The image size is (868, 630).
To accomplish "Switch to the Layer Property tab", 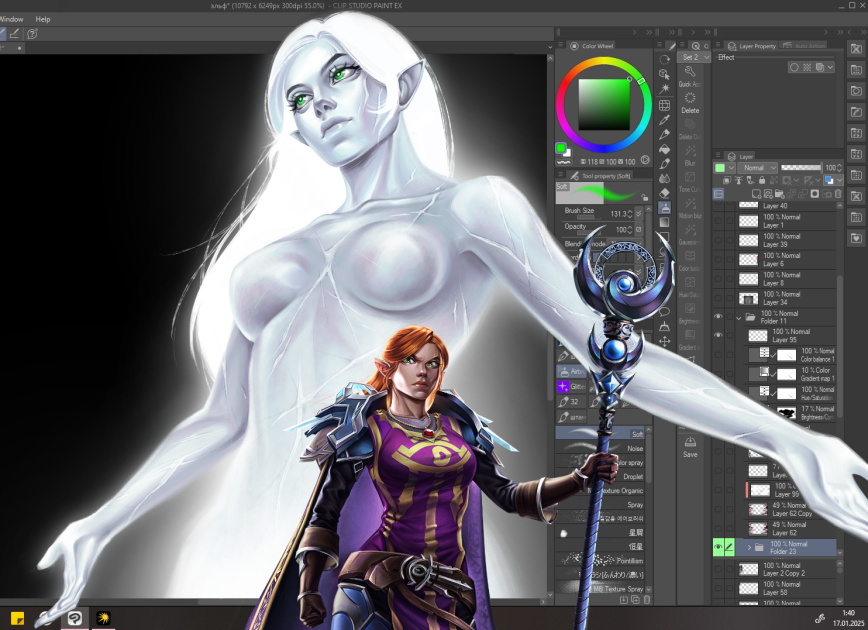I will pyautogui.click(x=752, y=46).
